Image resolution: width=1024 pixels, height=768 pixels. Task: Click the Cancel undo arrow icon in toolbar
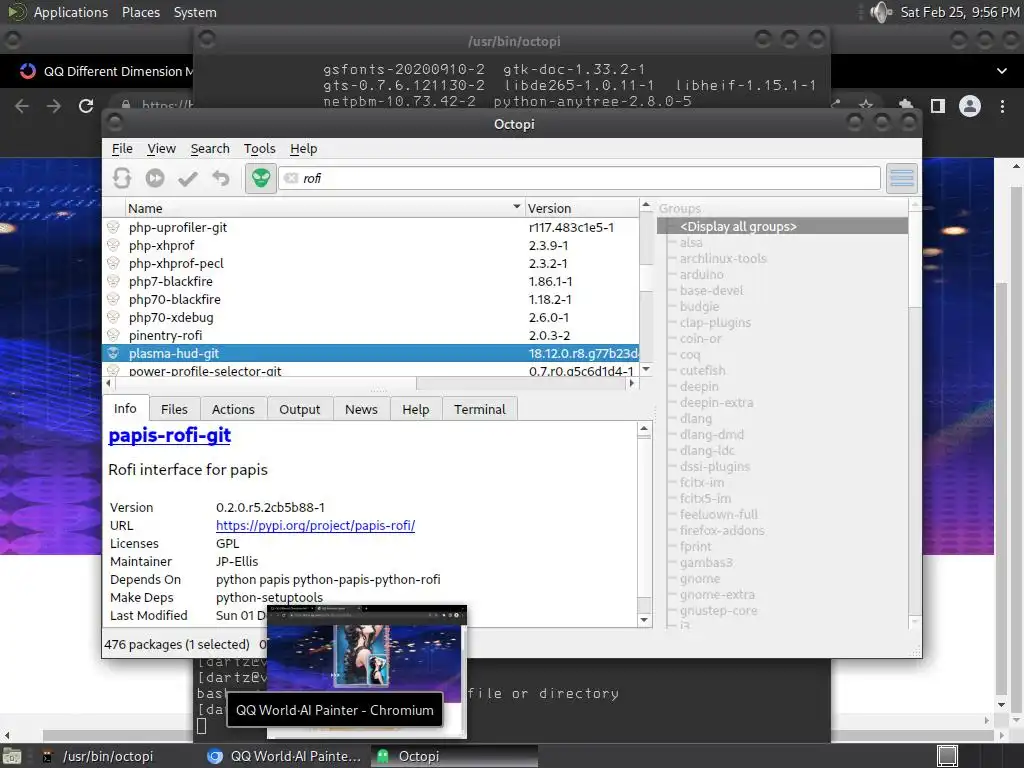[221, 178]
